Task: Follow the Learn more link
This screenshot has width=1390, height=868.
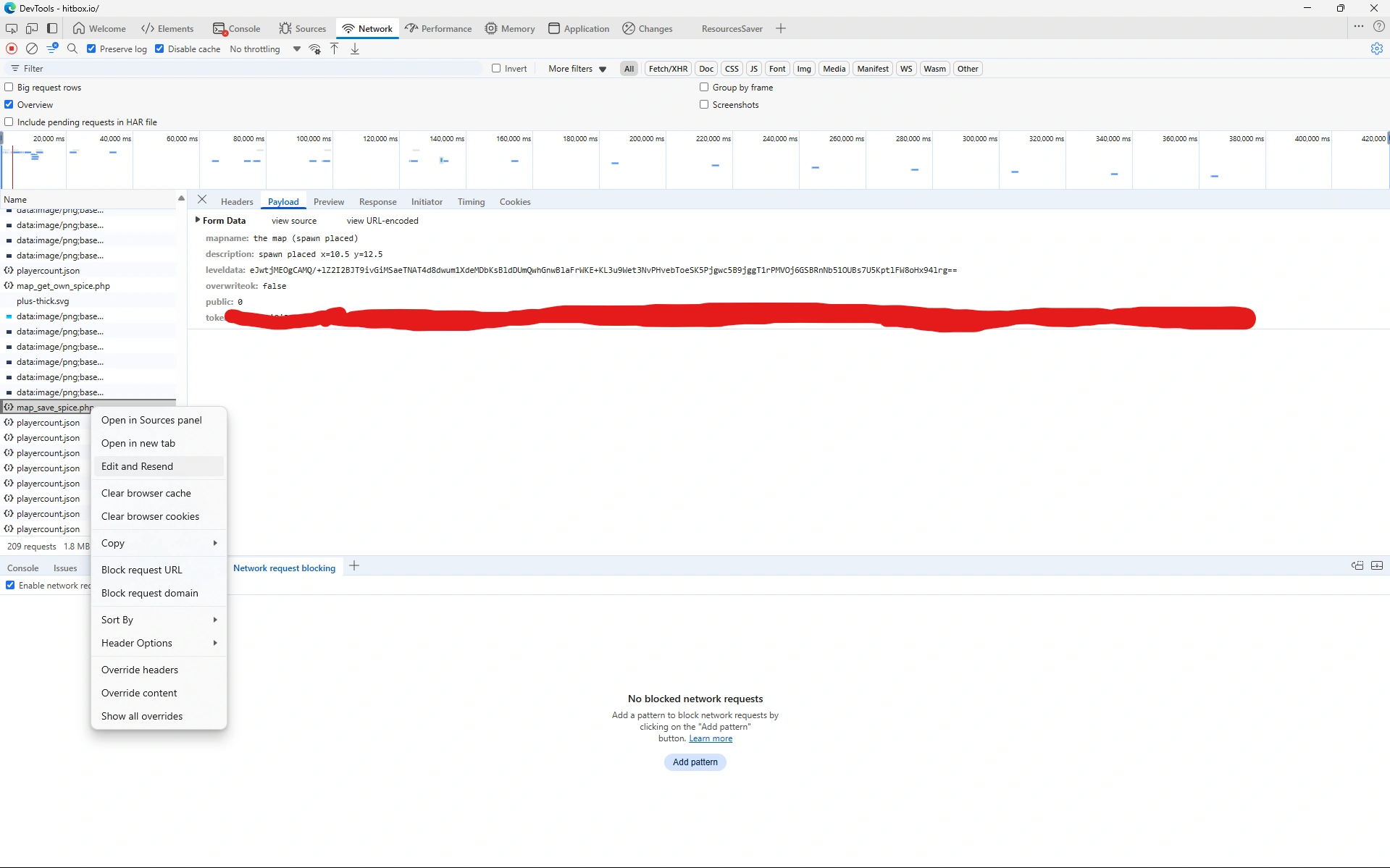Action: click(x=711, y=738)
